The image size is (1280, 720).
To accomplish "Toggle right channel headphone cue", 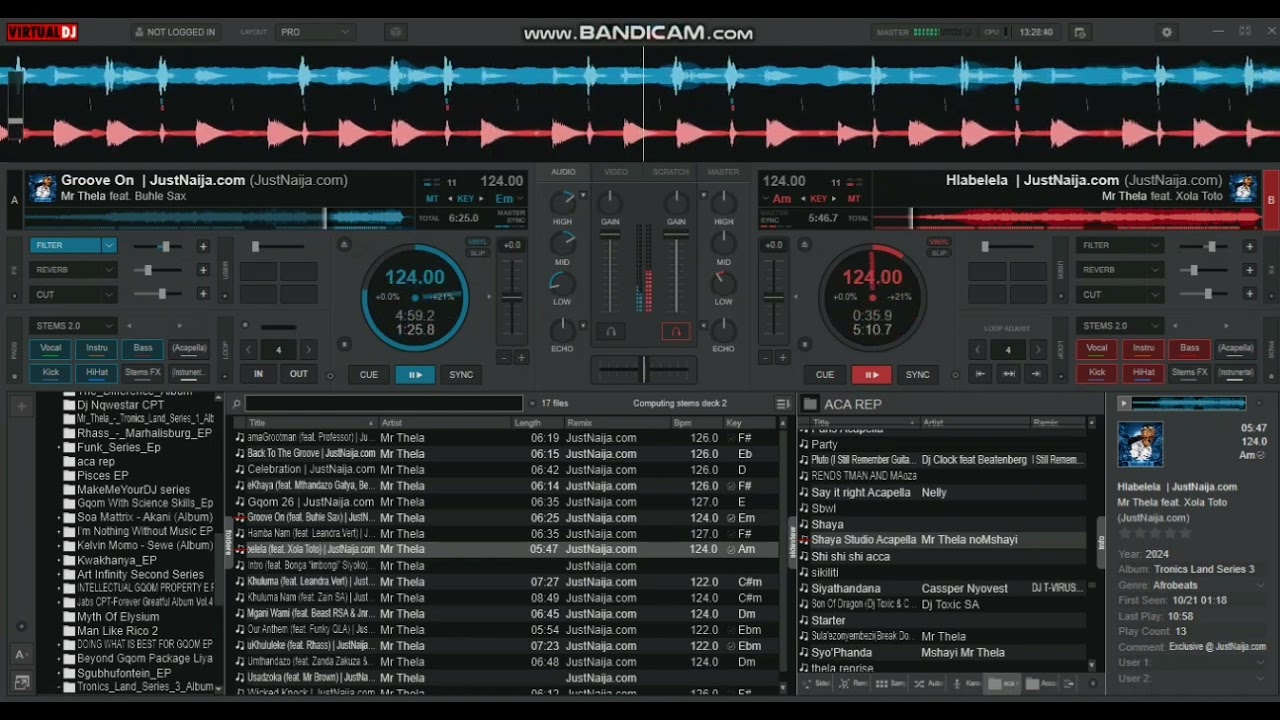I will coord(676,331).
